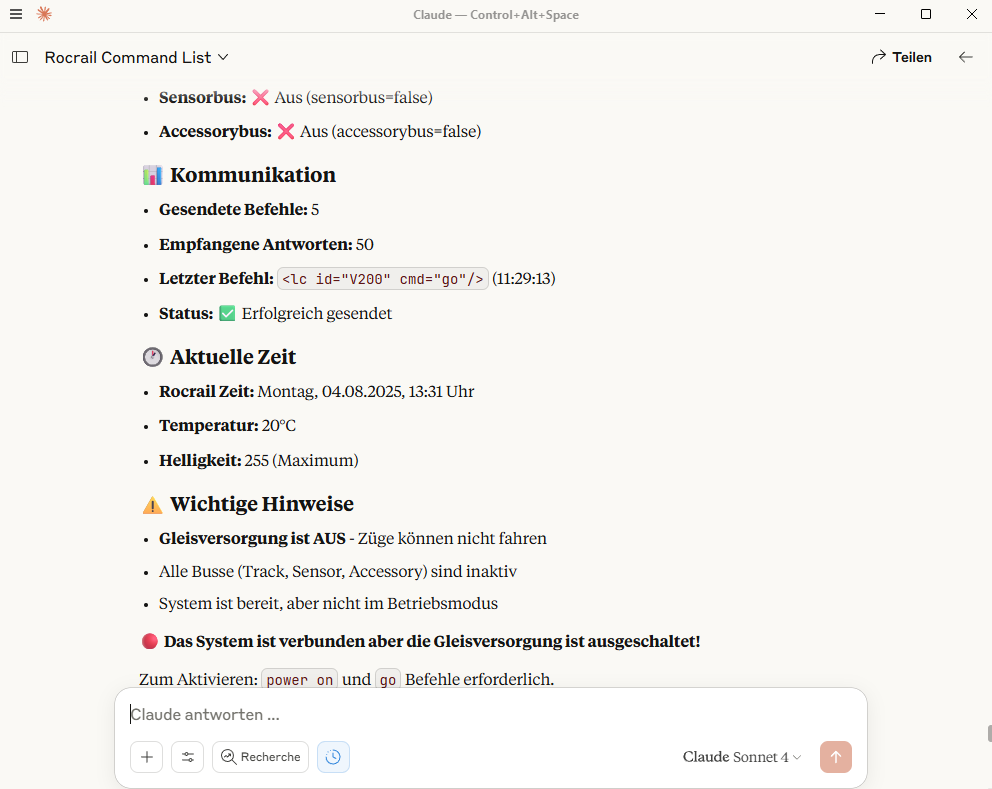Click the chevron beside Rocrail Command List

click(223, 58)
